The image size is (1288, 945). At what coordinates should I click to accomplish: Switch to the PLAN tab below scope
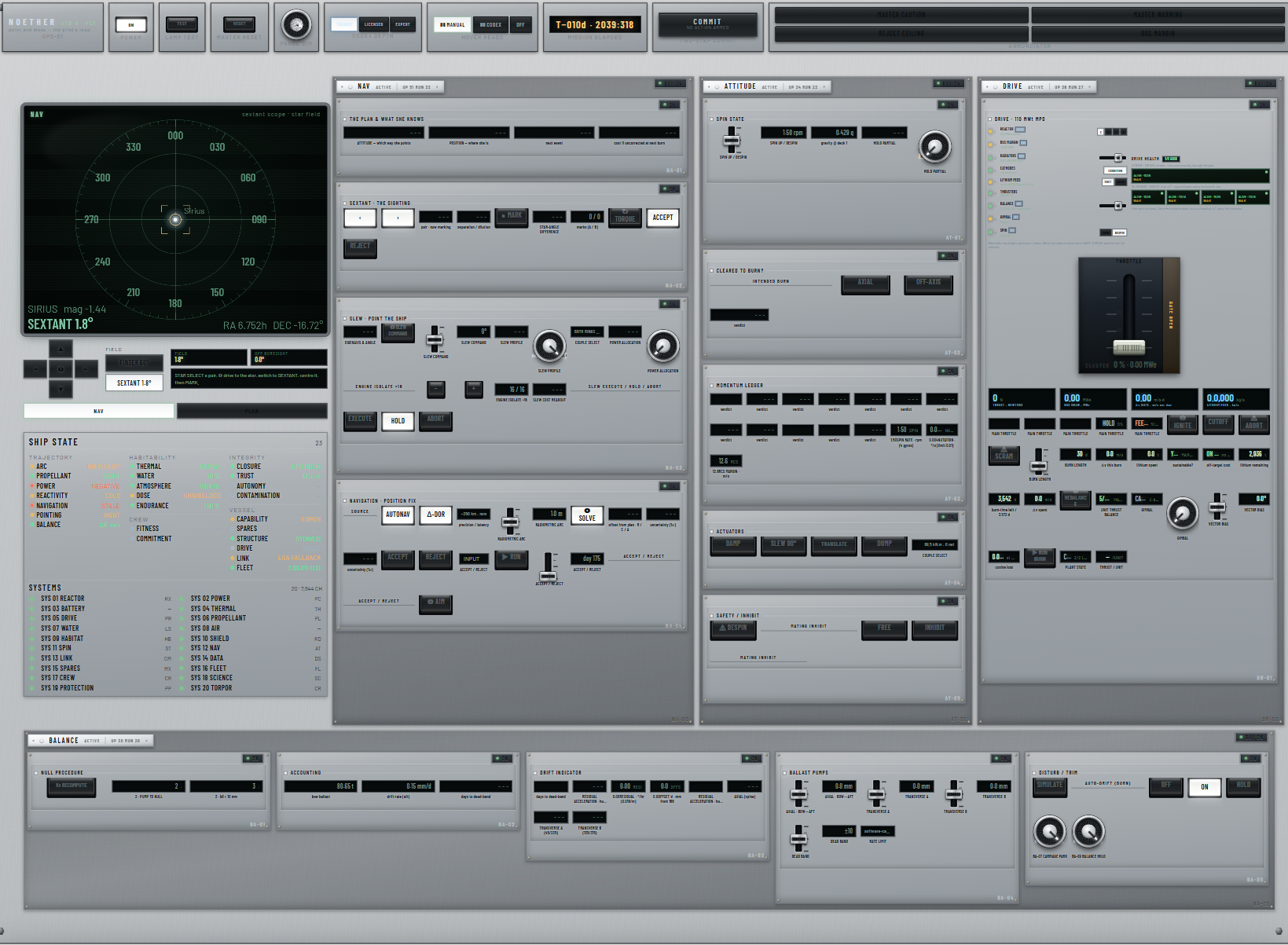[251, 411]
